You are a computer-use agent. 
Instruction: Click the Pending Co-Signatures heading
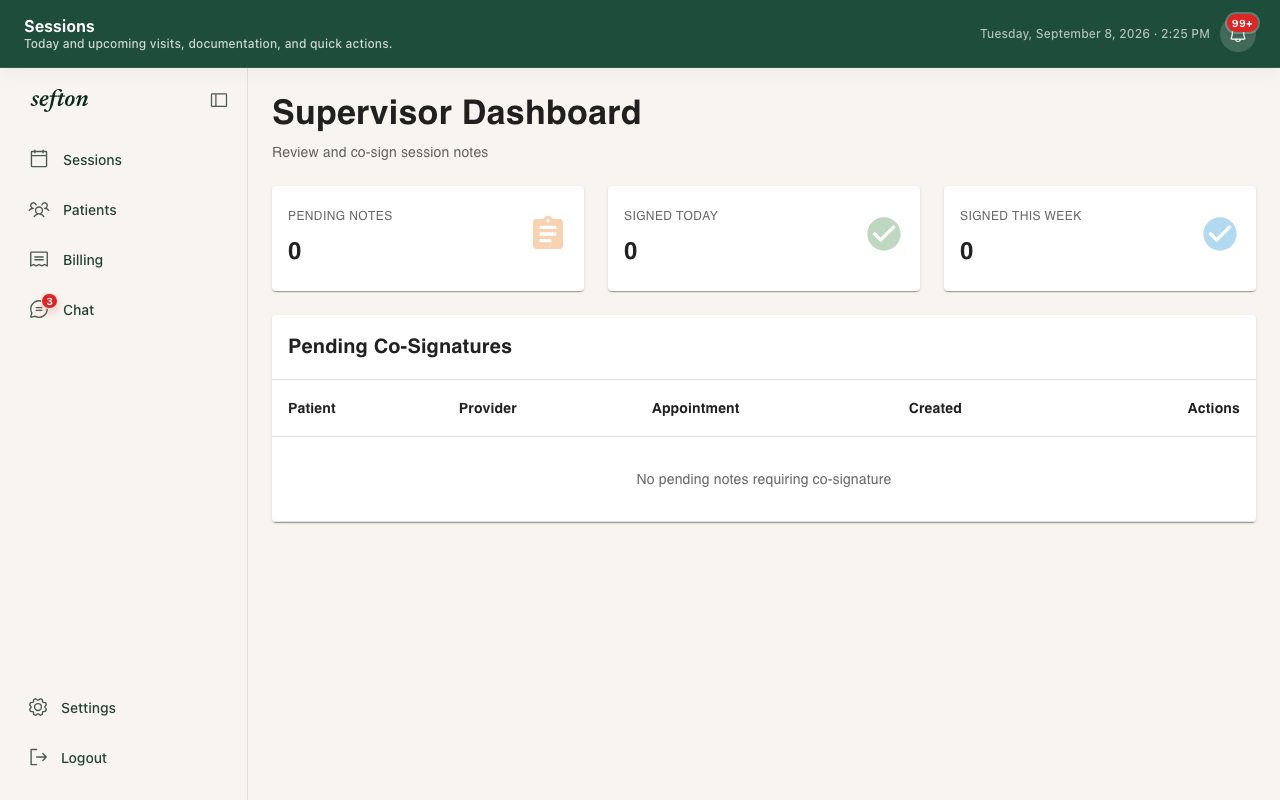pyautogui.click(x=400, y=346)
